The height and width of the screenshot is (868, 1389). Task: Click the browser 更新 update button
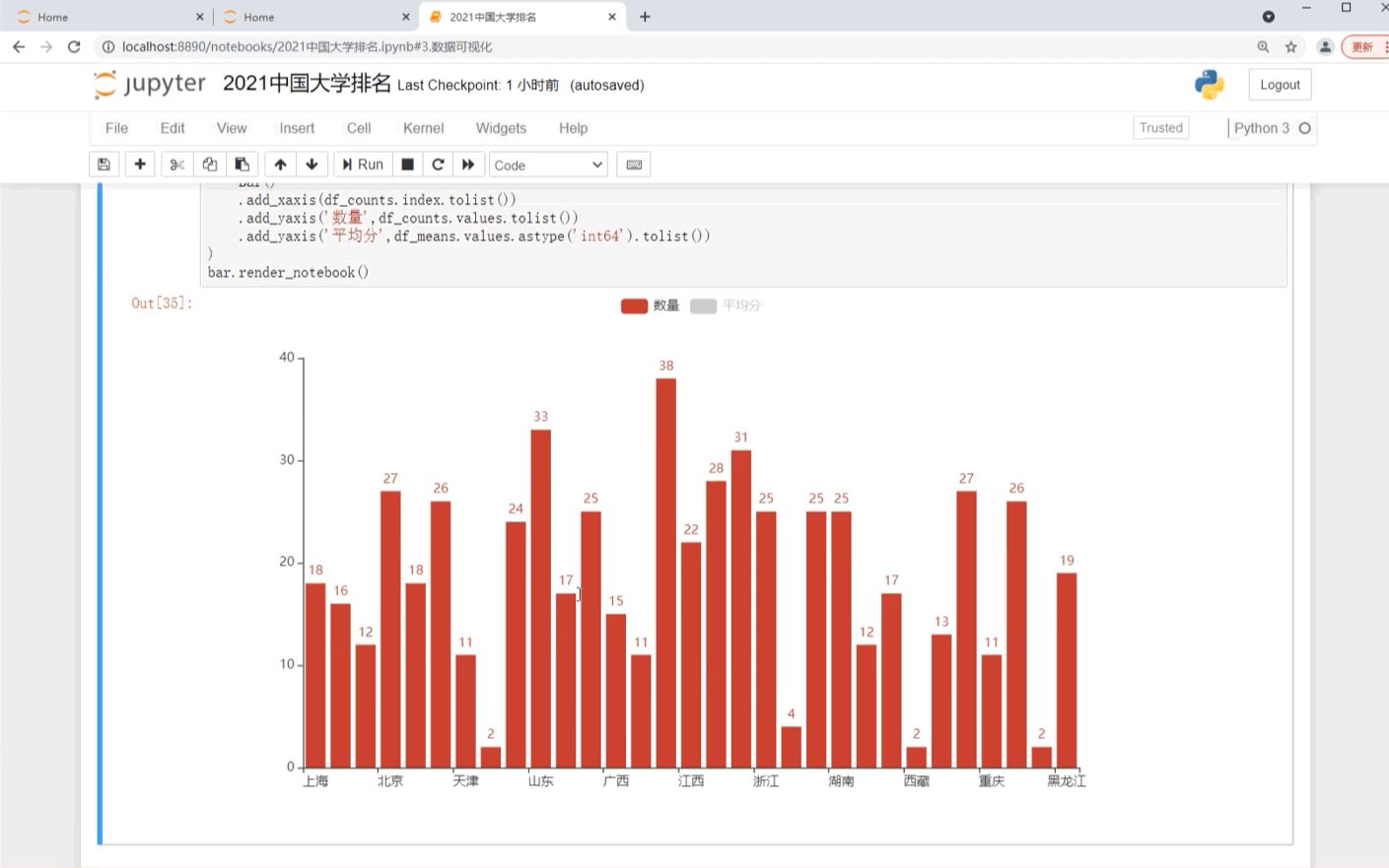tap(1365, 46)
